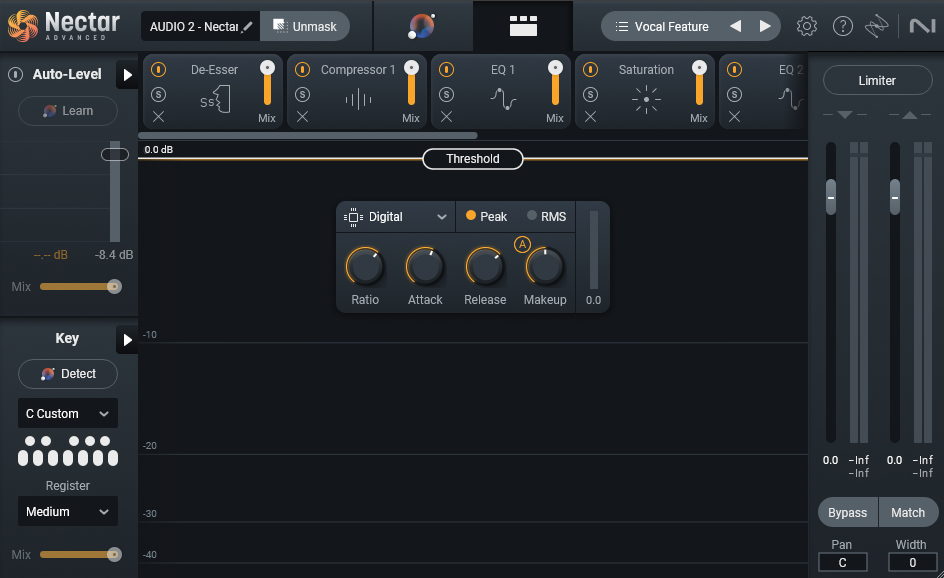Expand the Key panel arrow

tap(127, 340)
